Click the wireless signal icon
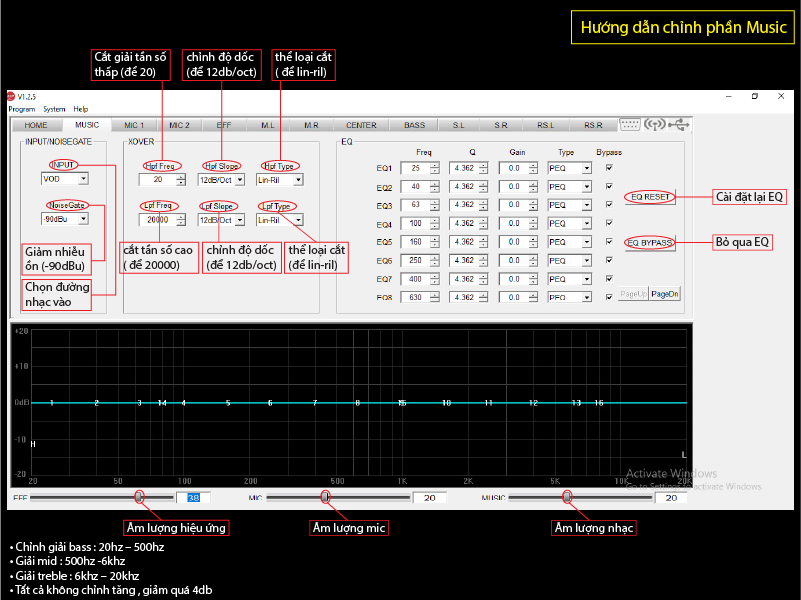 [654, 124]
